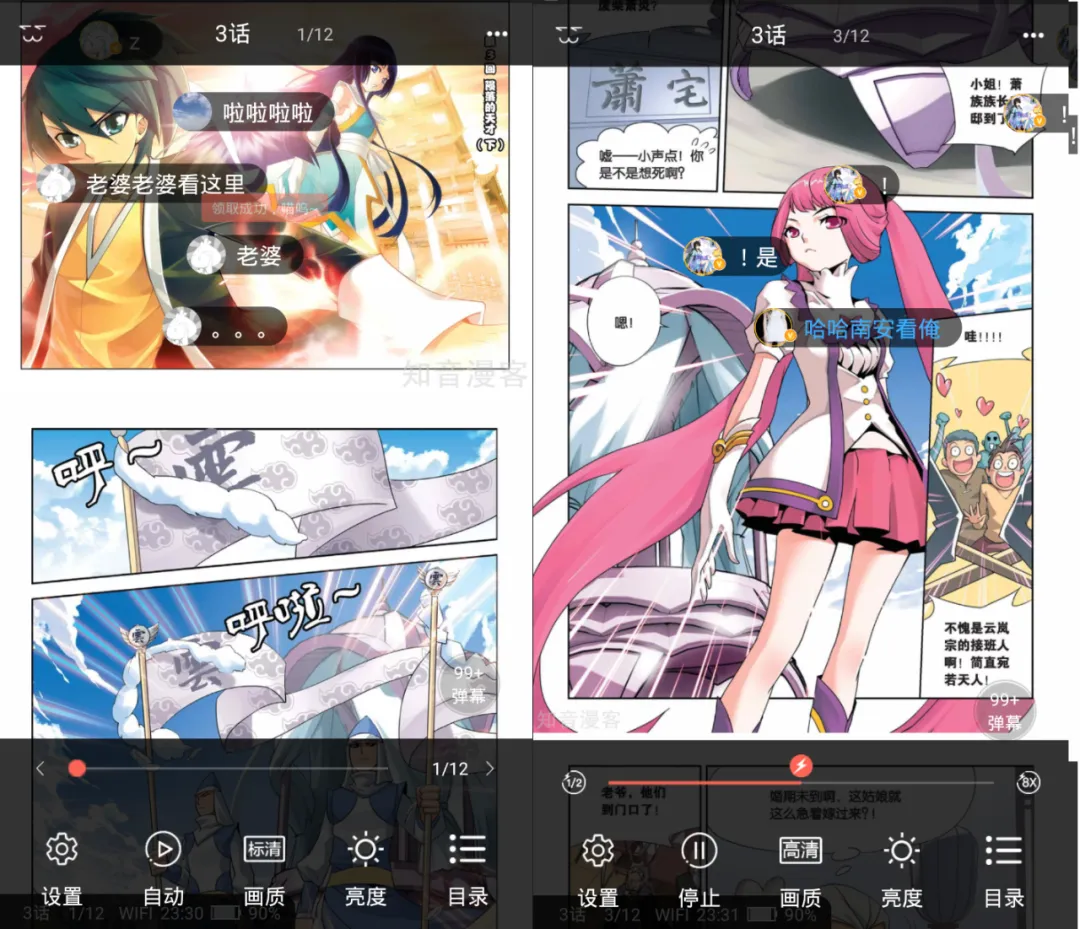Image resolution: width=1080 pixels, height=929 pixels.
Task: Open 亮度 brightness on the 1/12 reader screen
Action: tap(365, 849)
